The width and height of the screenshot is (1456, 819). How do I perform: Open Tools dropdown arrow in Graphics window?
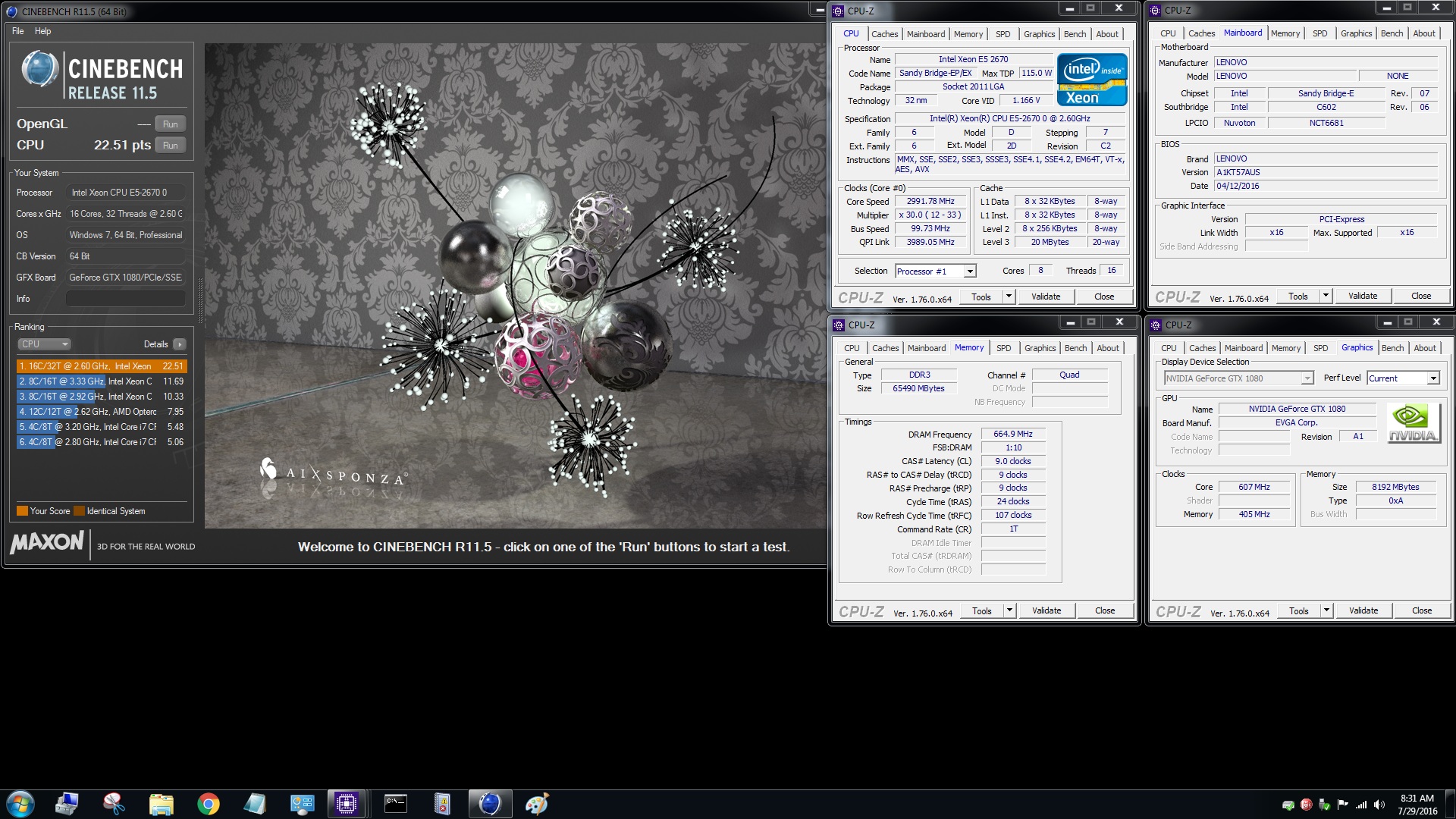pyautogui.click(x=1326, y=610)
